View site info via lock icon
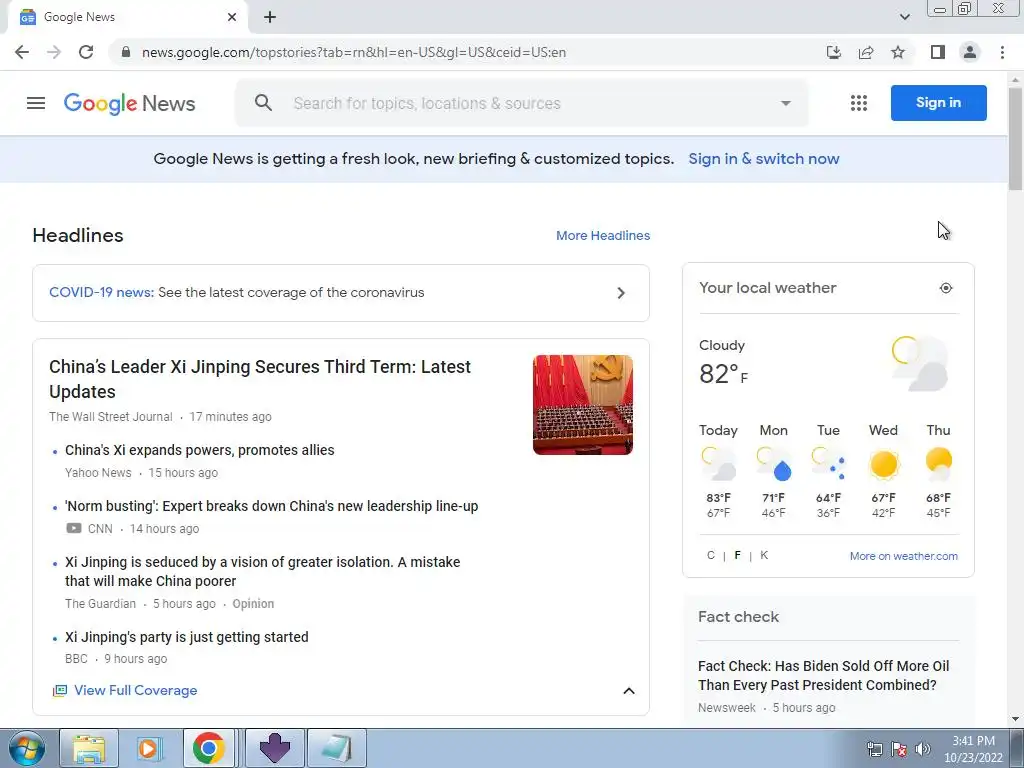Viewport: 1024px width, 768px height. coord(126,52)
